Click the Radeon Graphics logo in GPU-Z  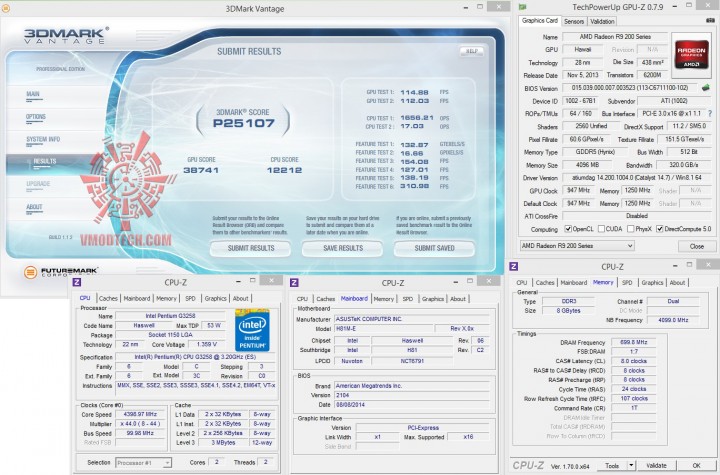click(x=691, y=54)
